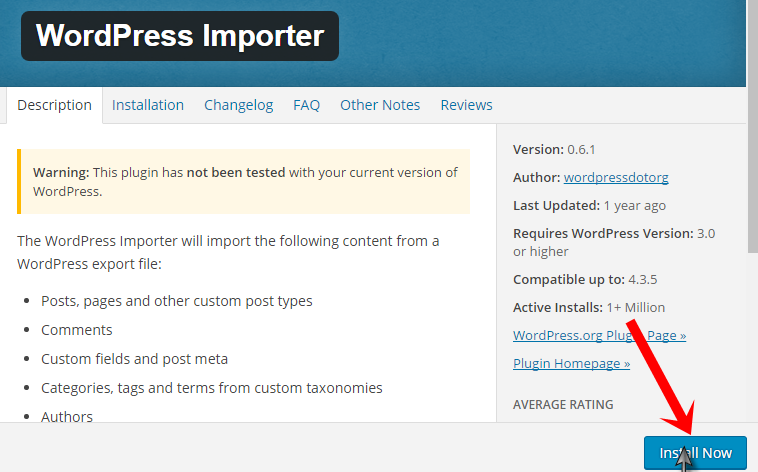Image resolution: width=758 pixels, height=472 pixels.
Task: Click the Active Installs 1+ Million text
Action: point(589,308)
